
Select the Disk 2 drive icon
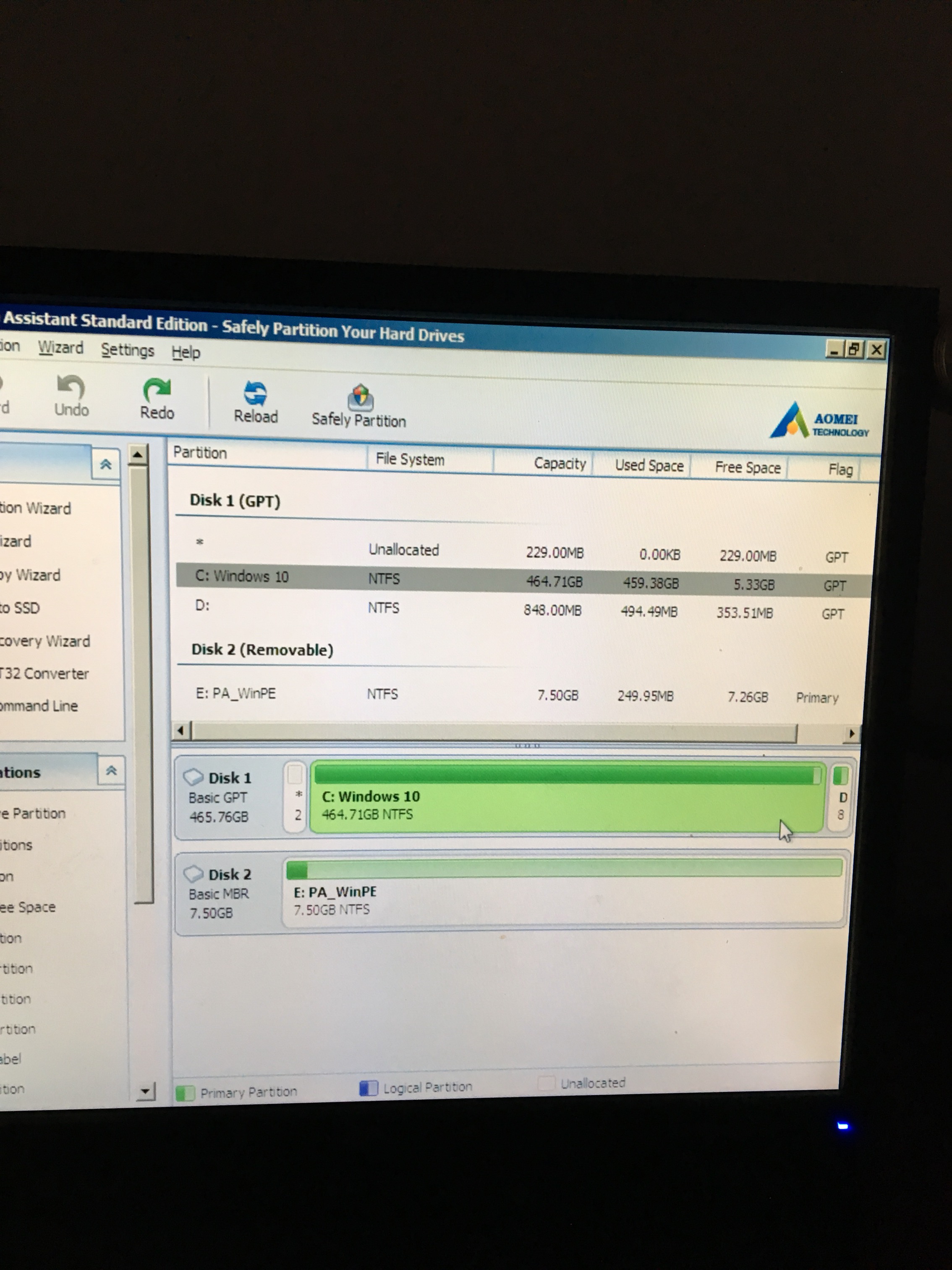click(x=193, y=873)
